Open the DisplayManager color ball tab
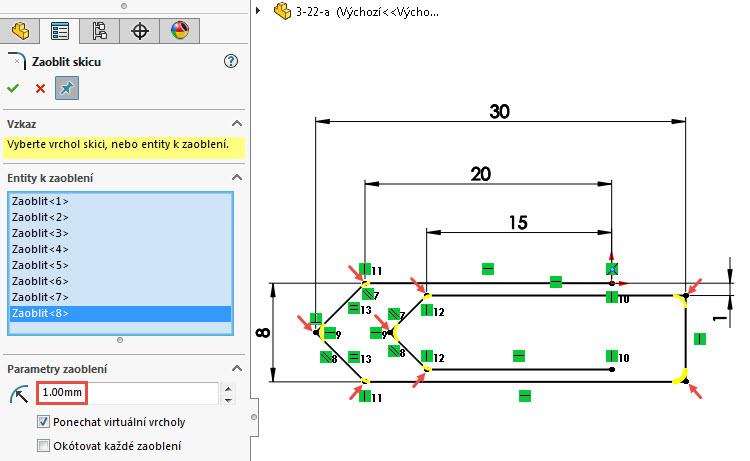The width and height of the screenshot is (750, 461). (180, 30)
